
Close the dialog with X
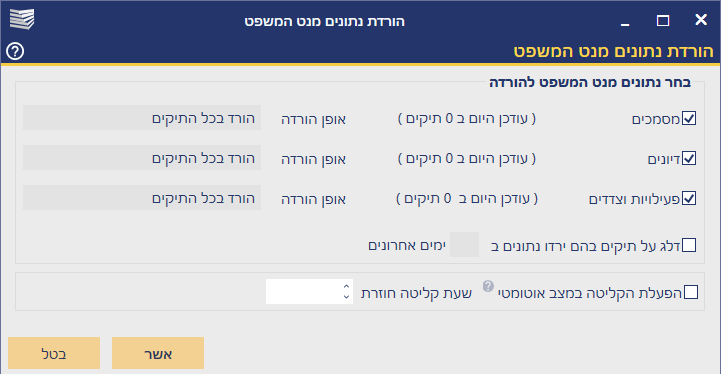[x=701, y=20]
